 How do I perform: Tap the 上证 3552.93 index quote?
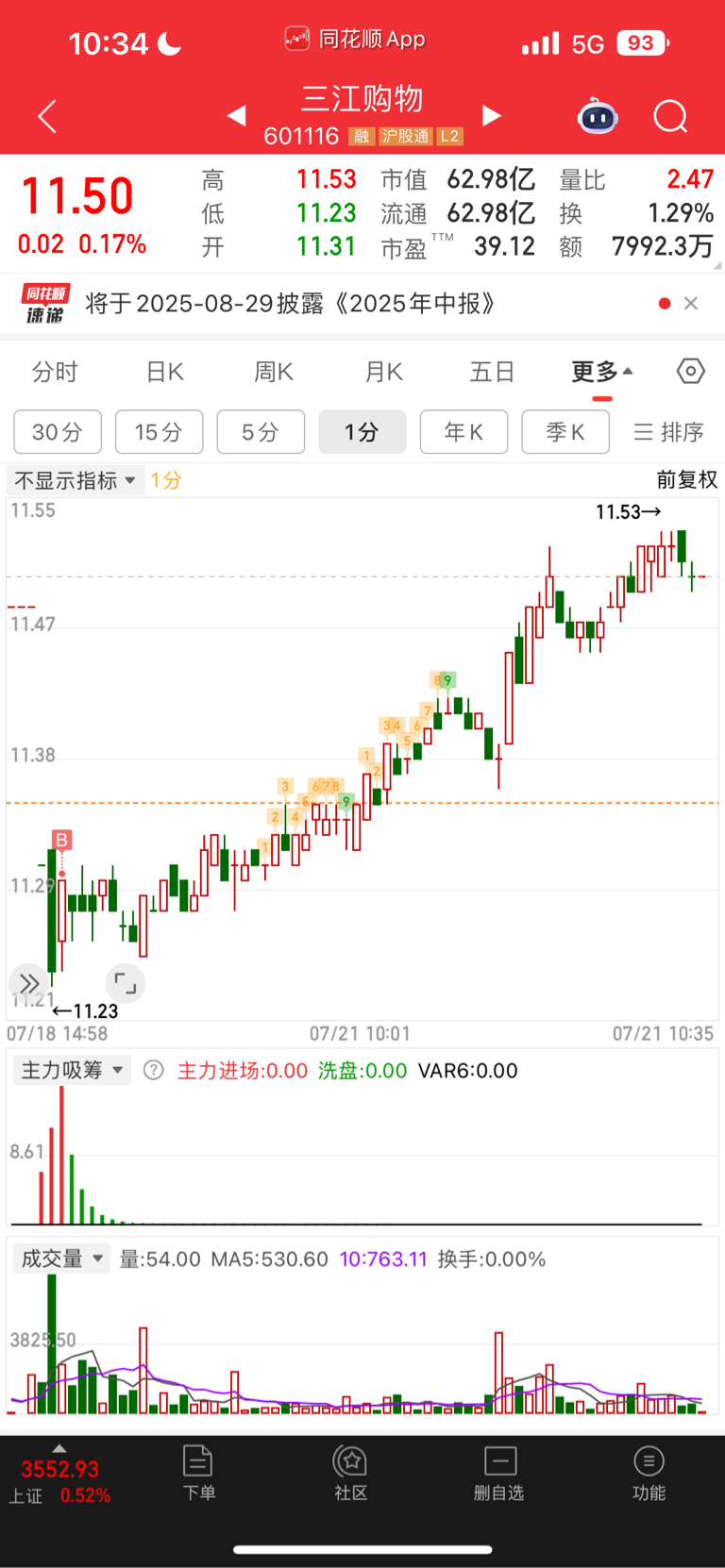coord(59,1481)
